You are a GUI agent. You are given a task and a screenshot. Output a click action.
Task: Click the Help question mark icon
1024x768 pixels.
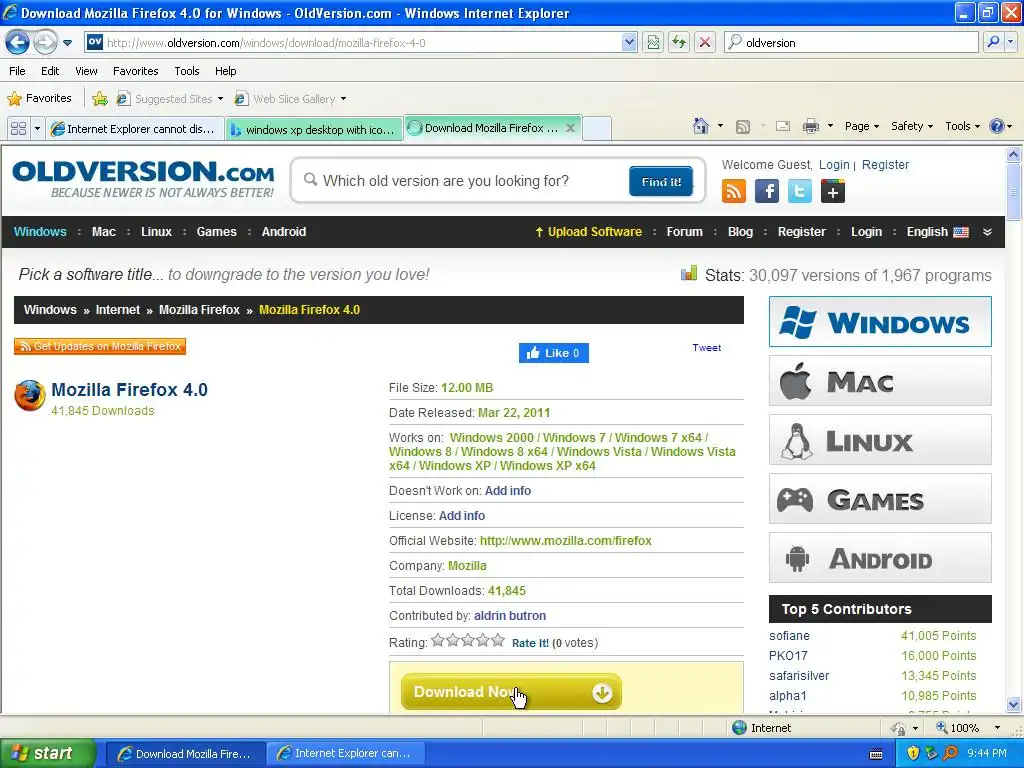pyautogui.click(x=997, y=126)
